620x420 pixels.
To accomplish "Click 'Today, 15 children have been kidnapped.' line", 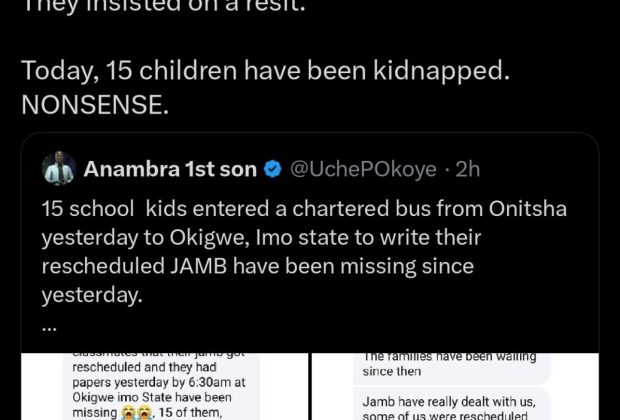I will tap(265, 71).
